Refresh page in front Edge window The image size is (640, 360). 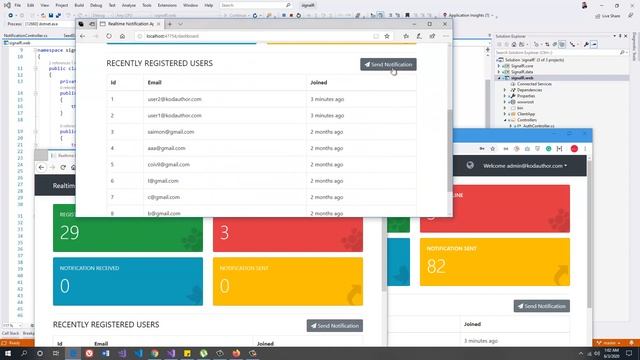tap(109, 36)
